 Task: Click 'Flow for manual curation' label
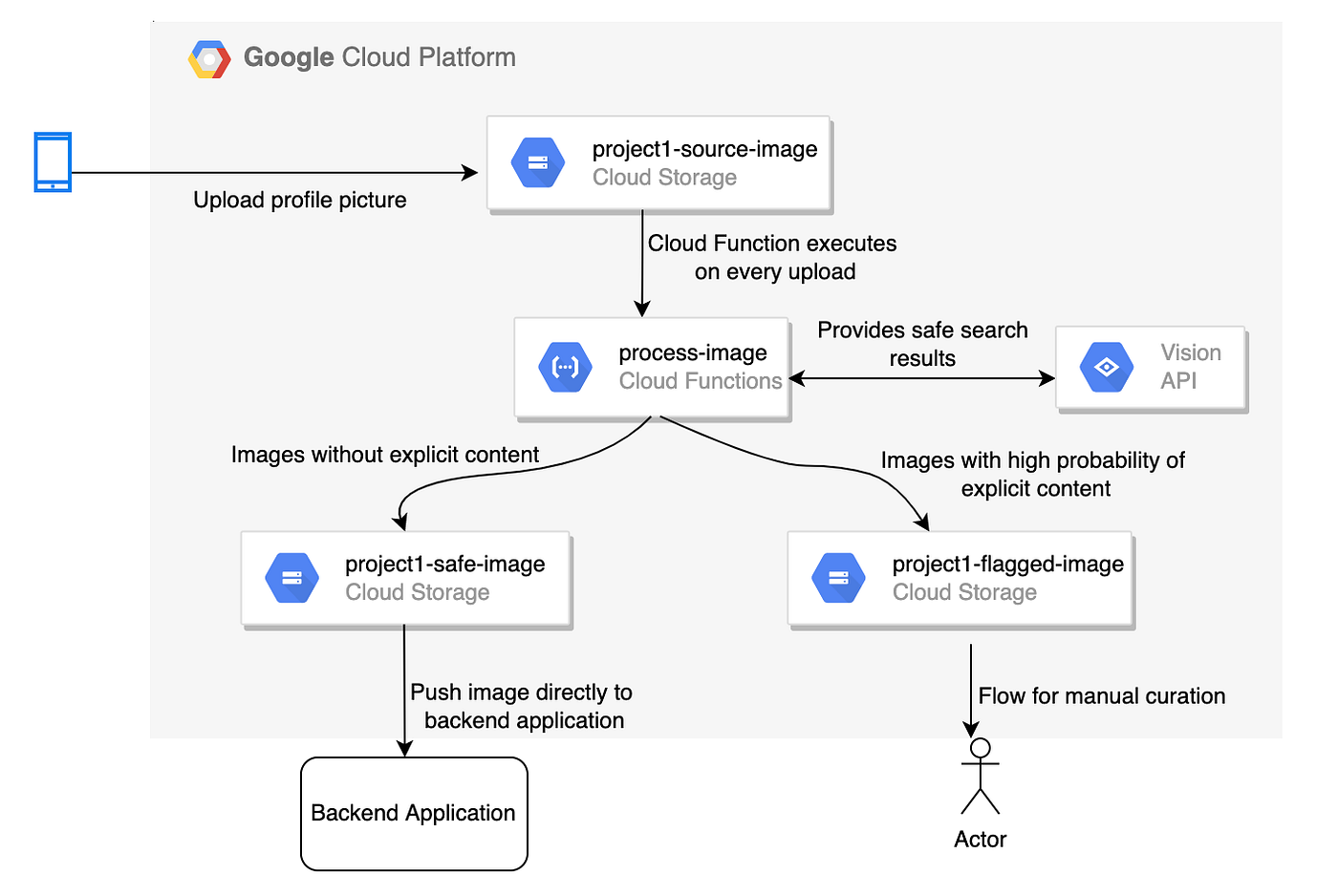(1102, 695)
